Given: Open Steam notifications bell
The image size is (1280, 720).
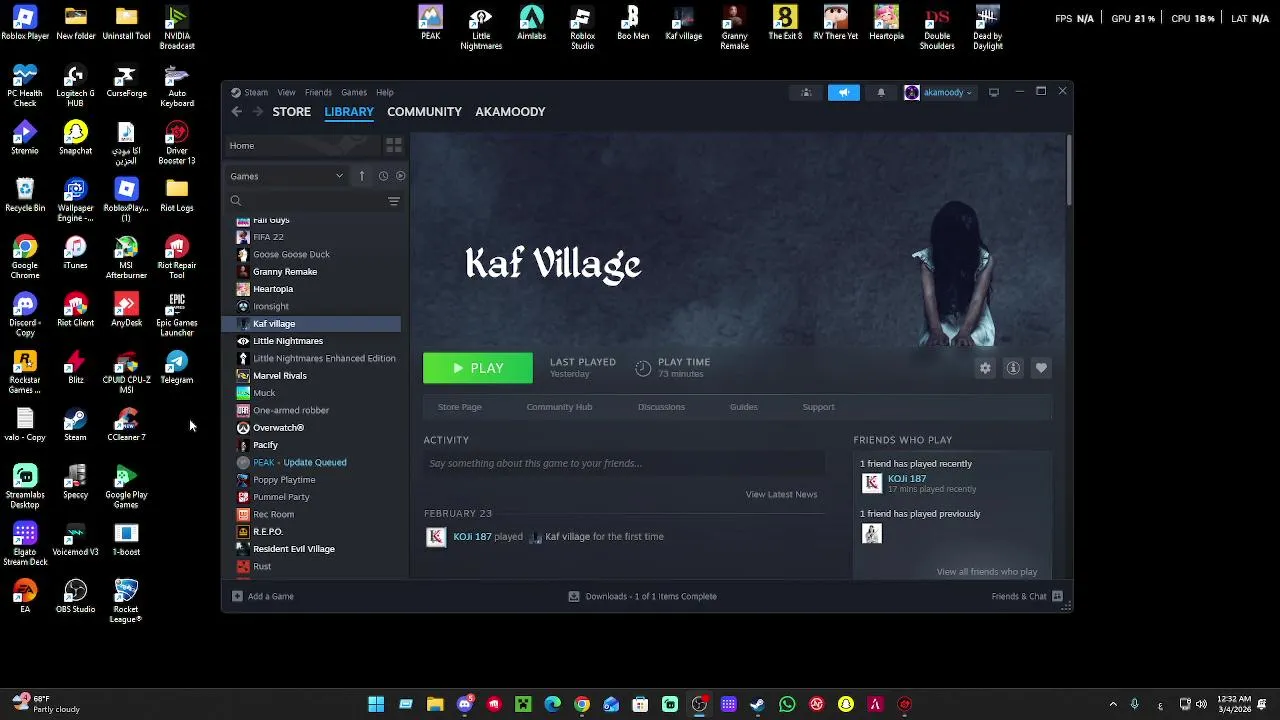Looking at the screenshot, I should click(881, 92).
